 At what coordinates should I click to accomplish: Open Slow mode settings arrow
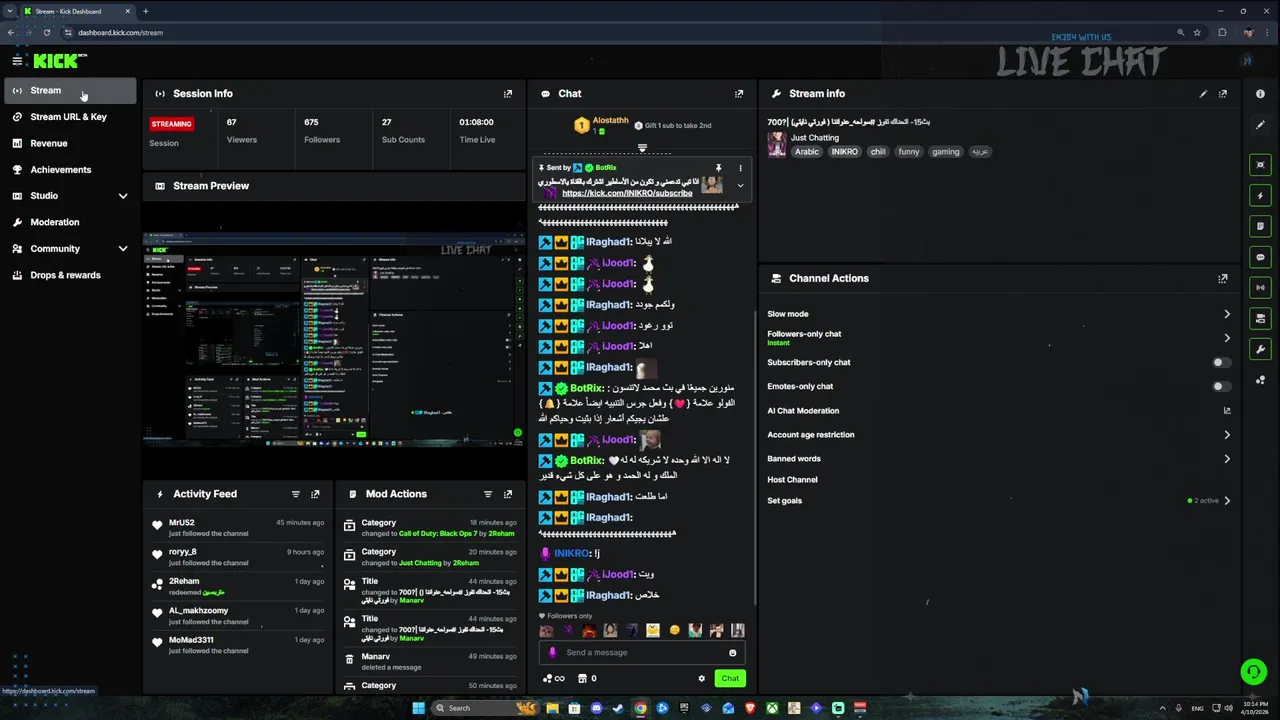[1227, 314]
